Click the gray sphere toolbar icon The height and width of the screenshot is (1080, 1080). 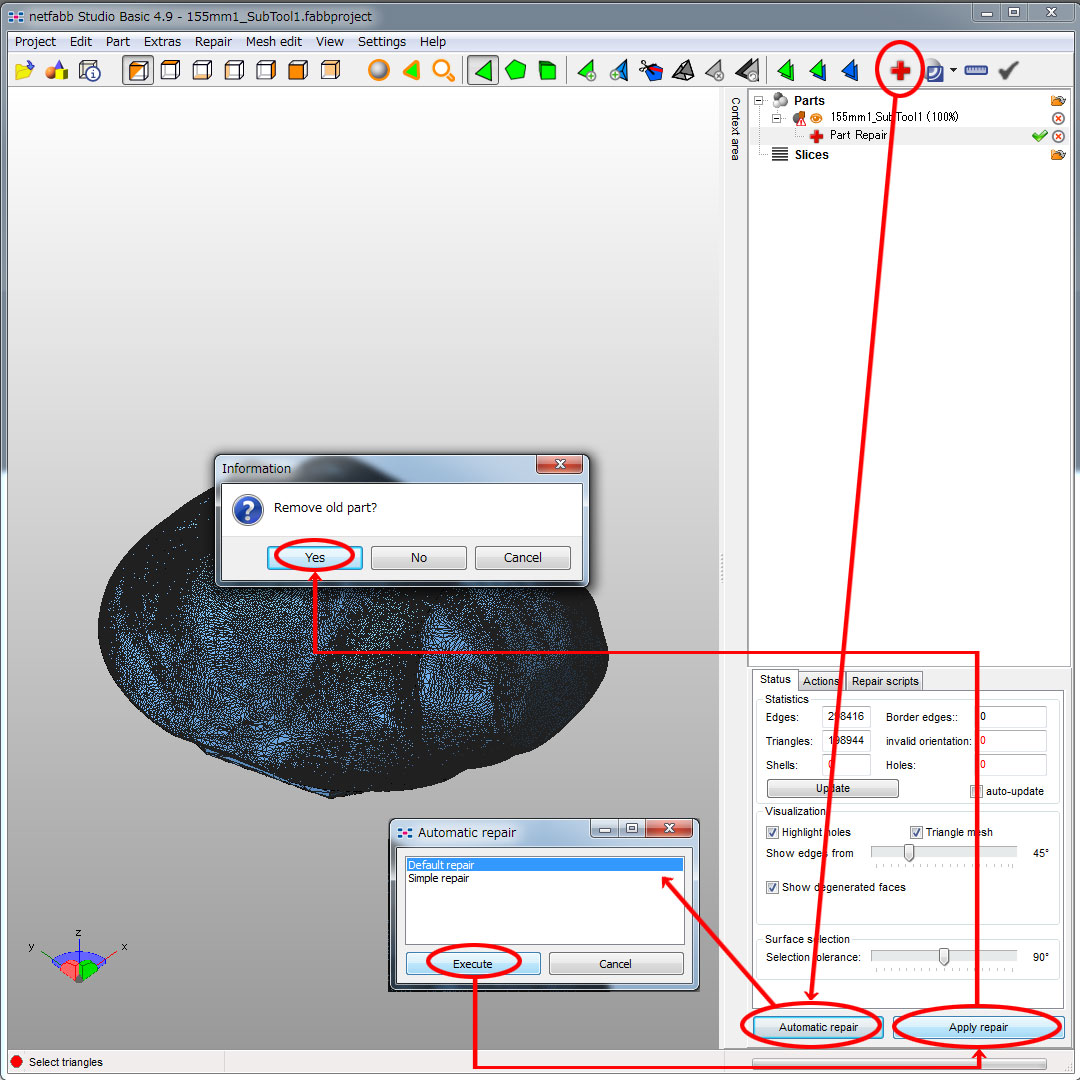pos(379,70)
